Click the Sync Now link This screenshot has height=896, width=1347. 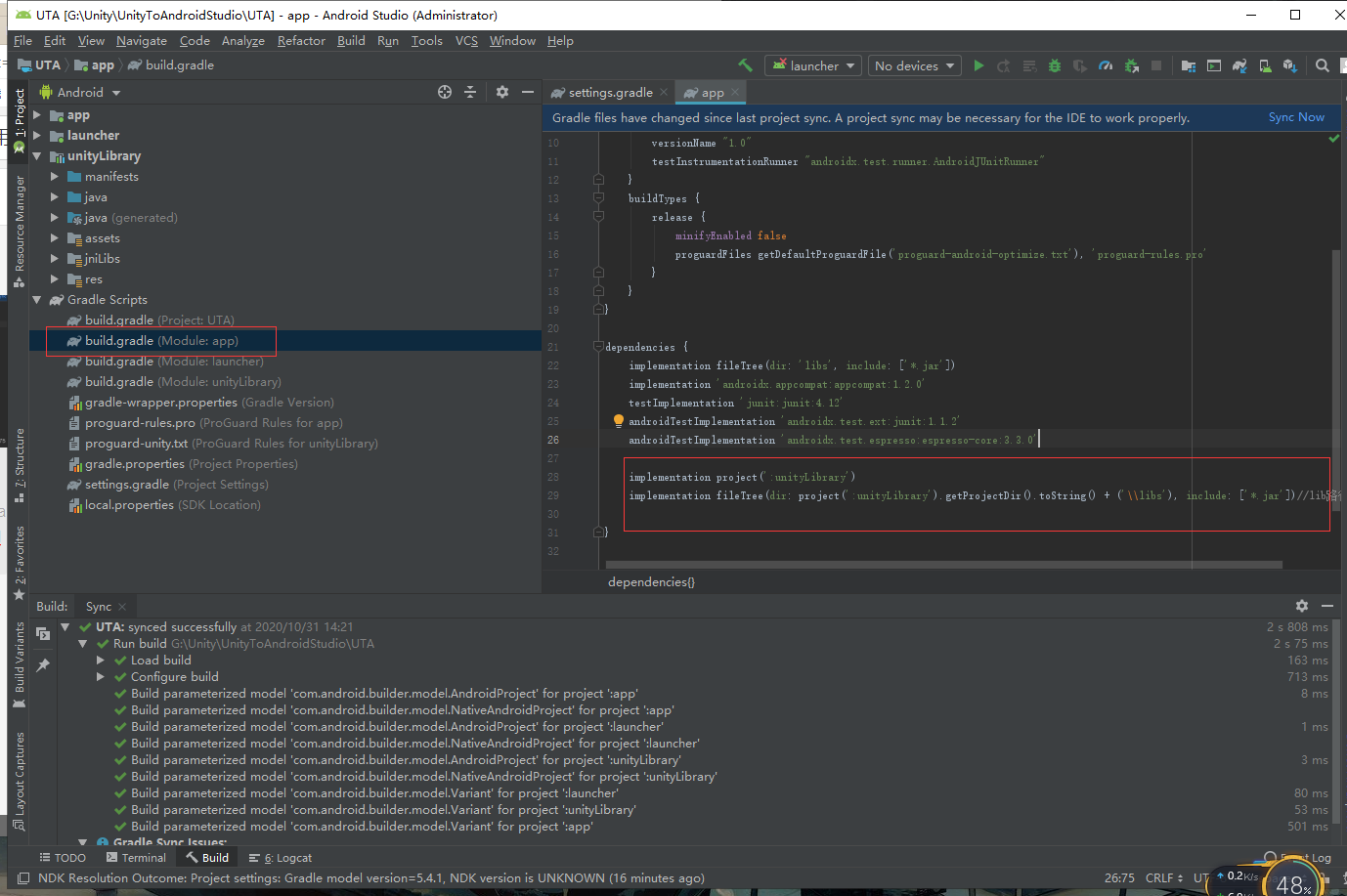coord(1296,117)
